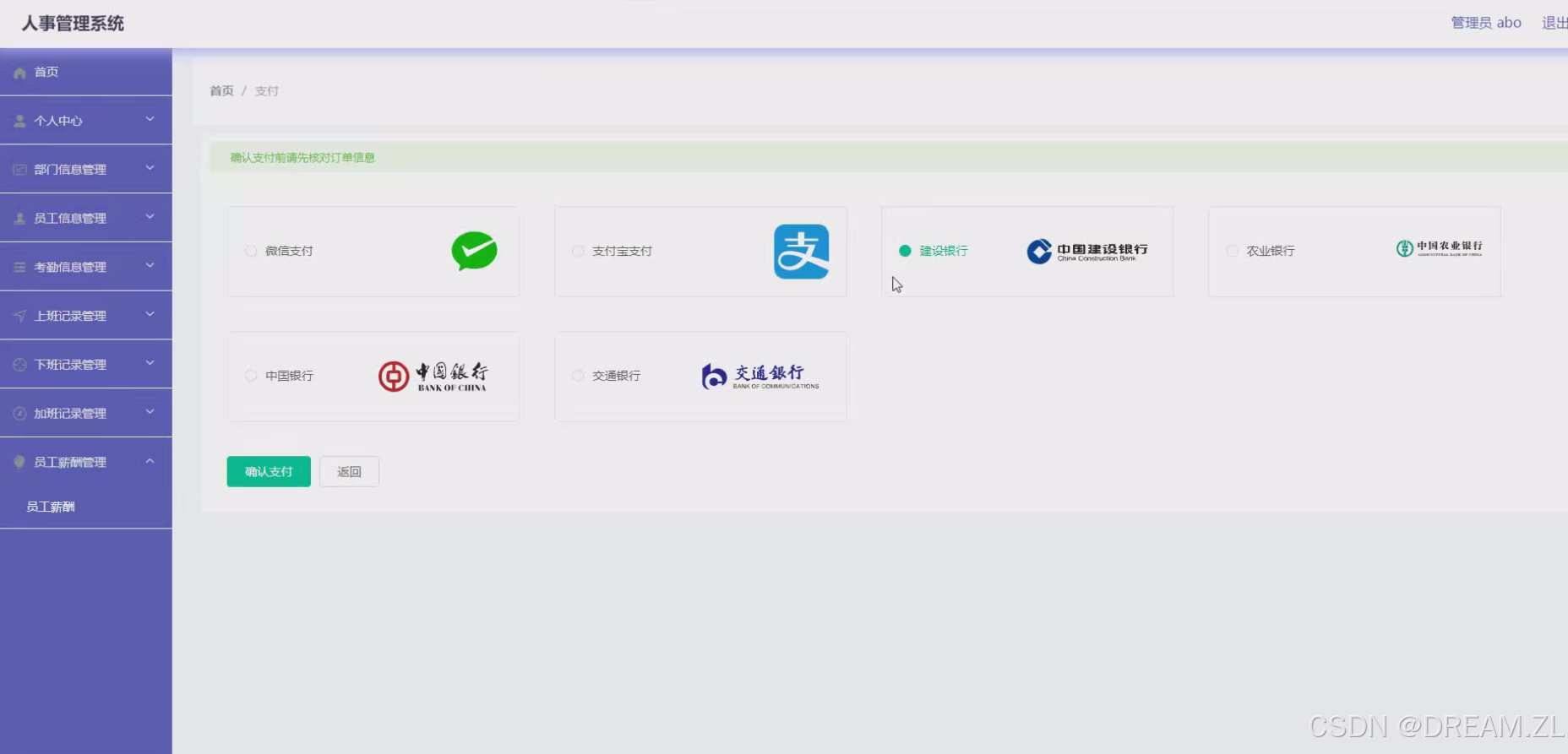Viewport: 1568px width, 754px height.
Task: Click the Alipay blue logo
Action: [801, 252]
